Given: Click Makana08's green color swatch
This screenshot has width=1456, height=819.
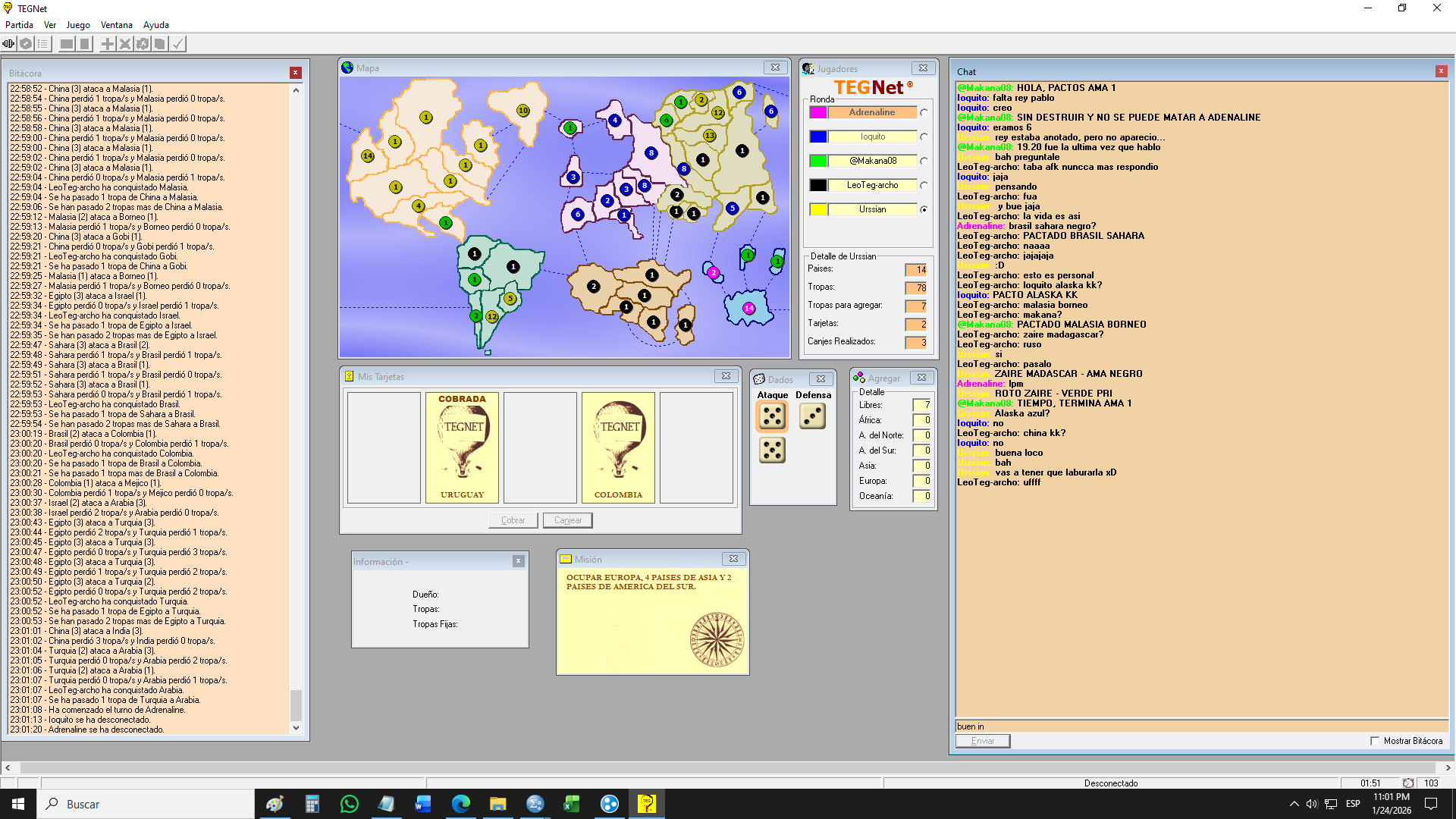Looking at the screenshot, I should tap(817, 161).
